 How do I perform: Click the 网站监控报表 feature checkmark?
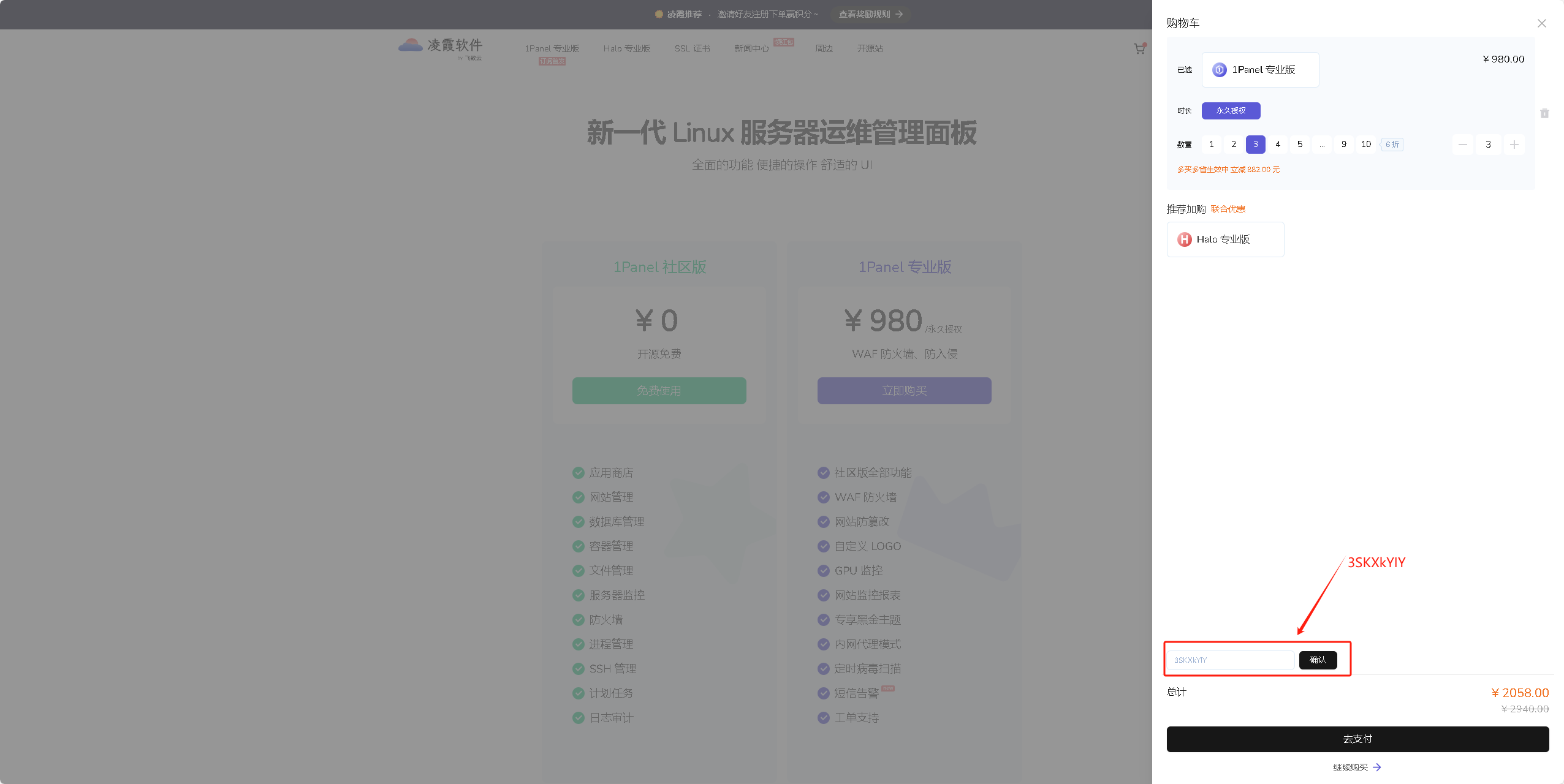[823, 595]
